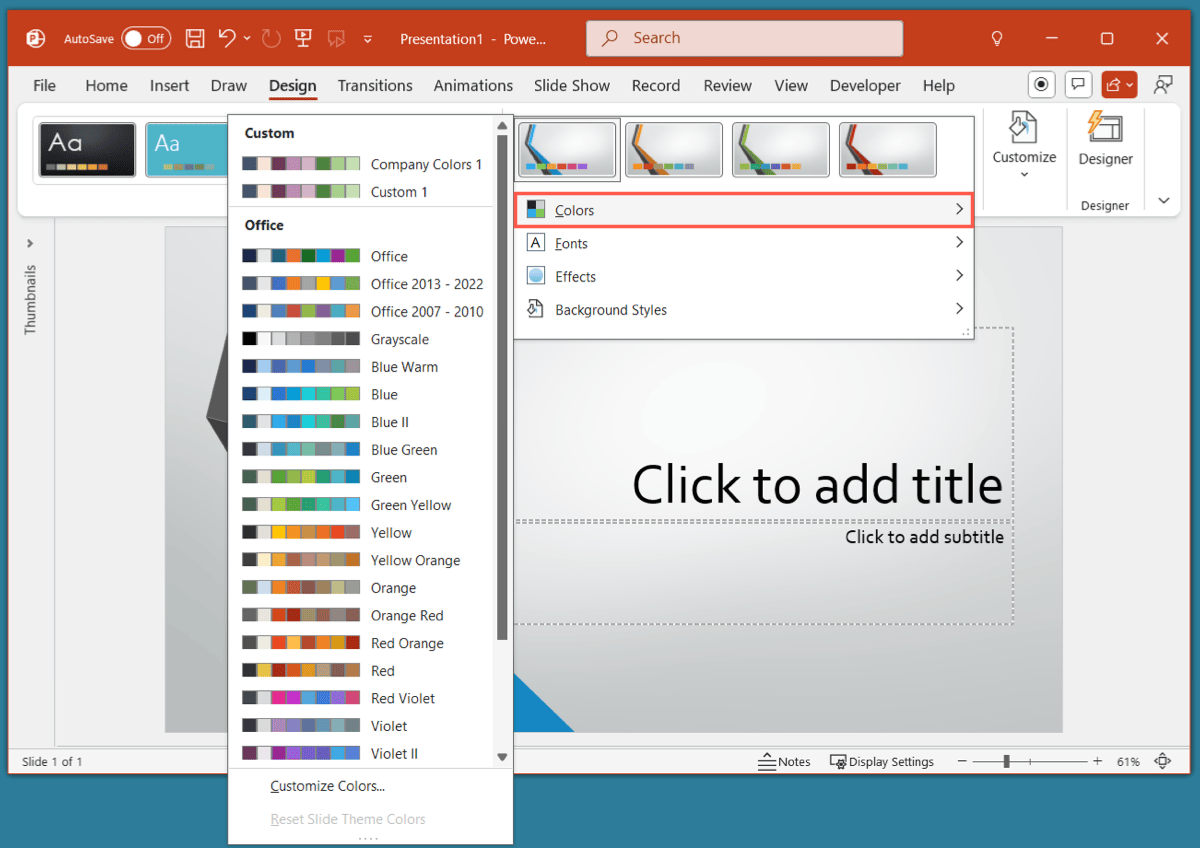Choose the Company Colors 1 palette
Viewport: 1200px width, 848px height.
362,164
